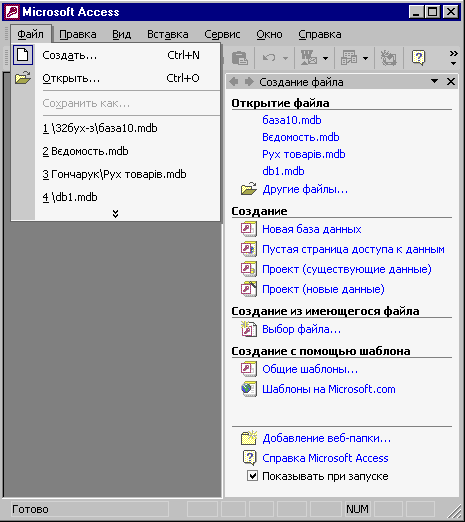Click the Новая база данных link
This screenshot has width=465, height=522.
point(312,229)
